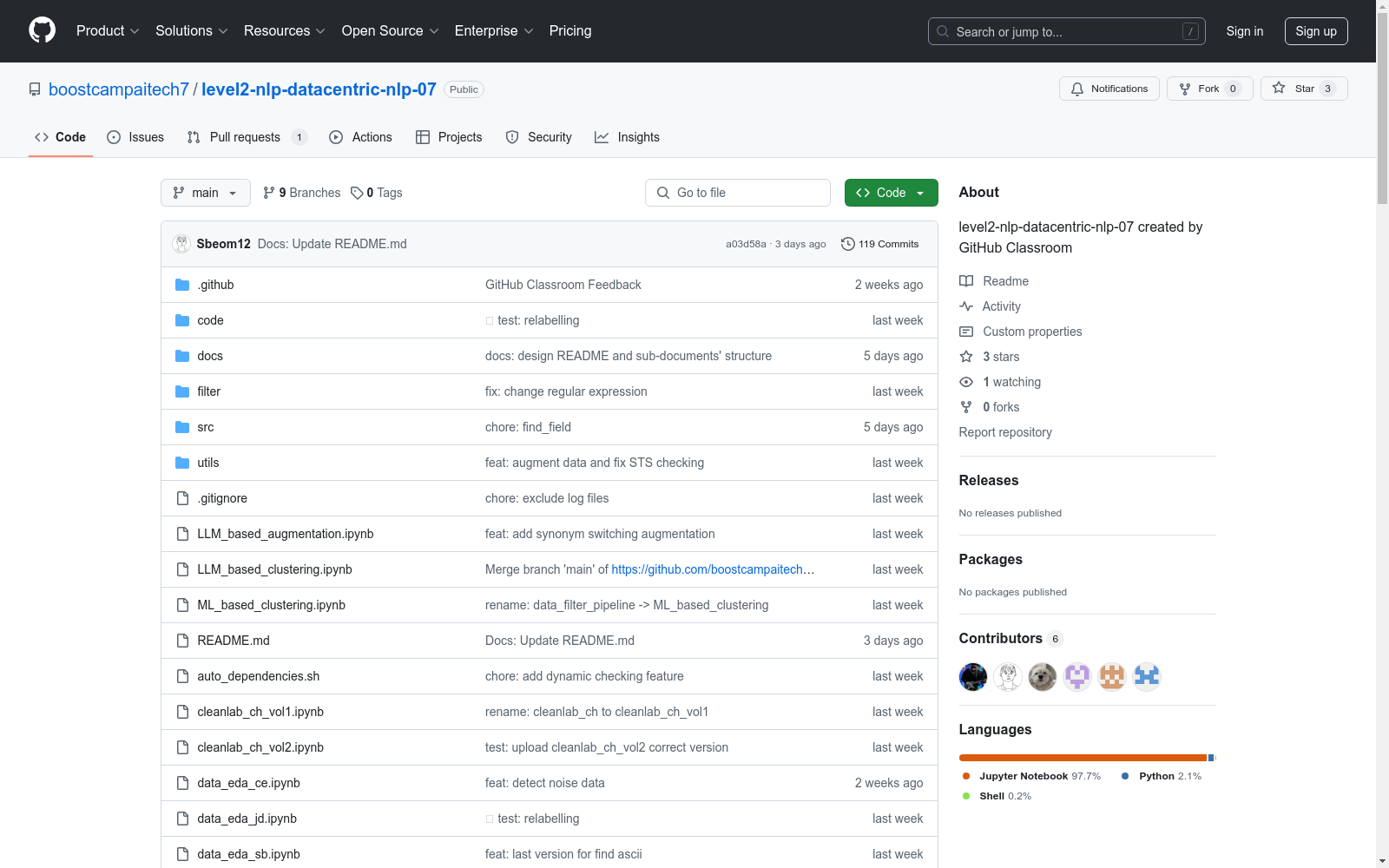Focus the Search or jump to field

pyautogui.click(x=1066, y=31)
